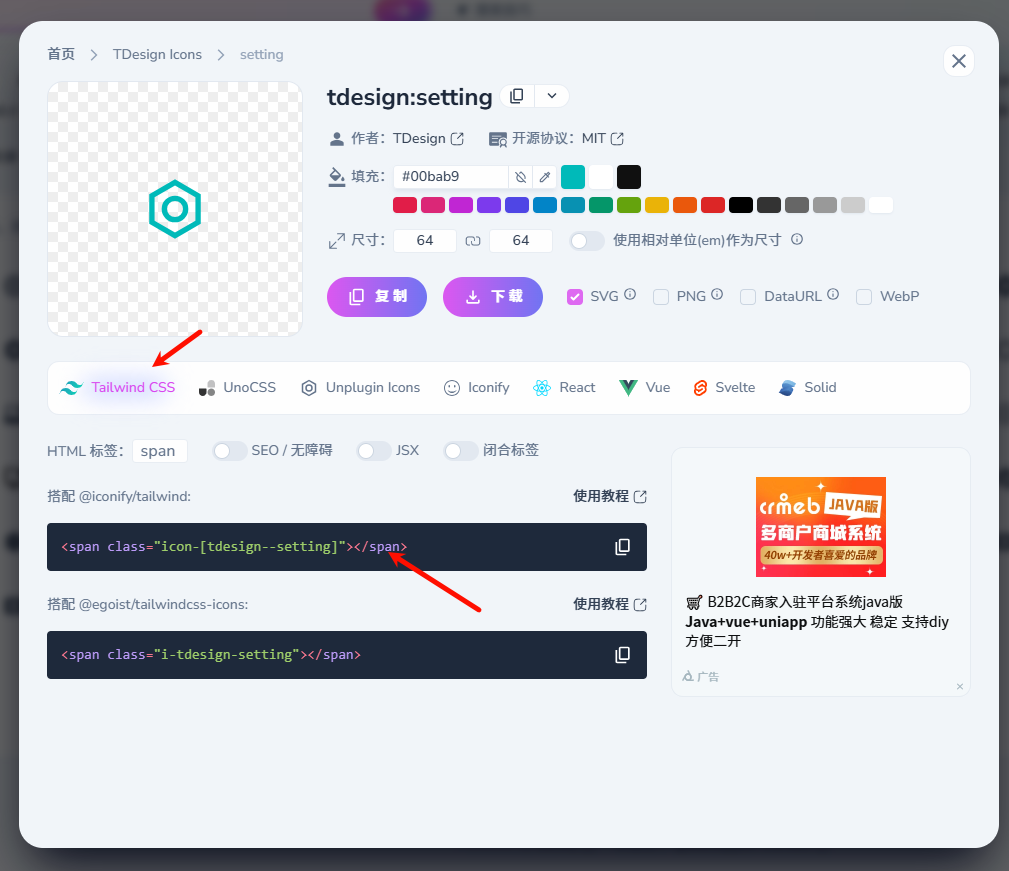This screenshot has width=1009, height=871.
Task: Show SVG format info tooltip icon
Action: pyautogui.click(x=630, y=294)
